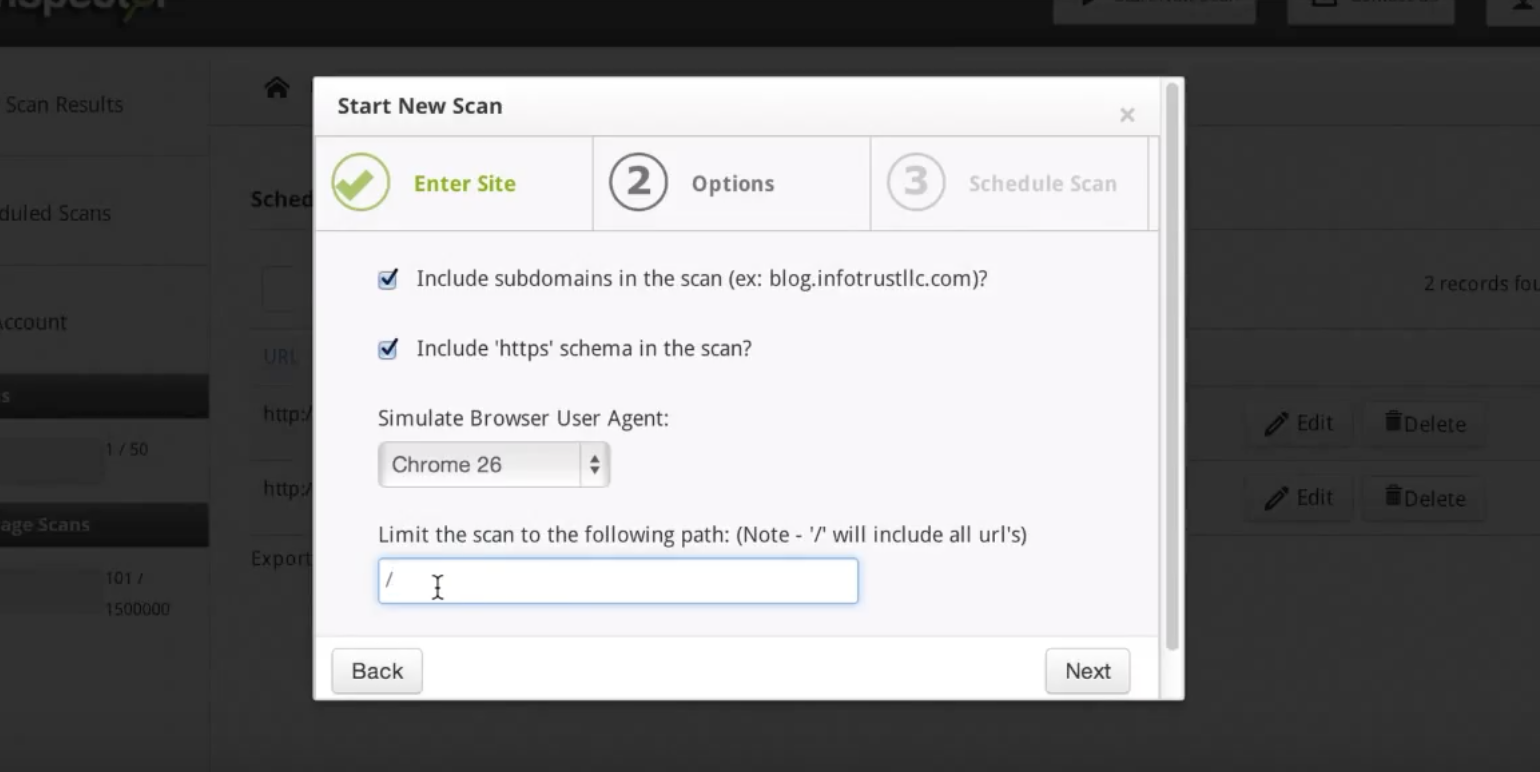
Task: Uncheck the include subdomains checkbox
Action: click(x=388, y=279)
